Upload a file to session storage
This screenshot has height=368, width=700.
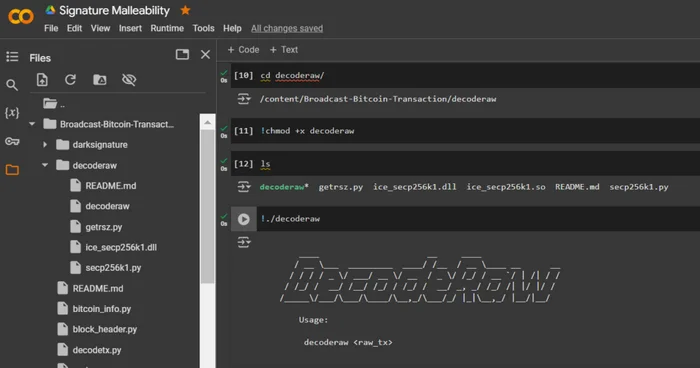click(x=42, y=79)
